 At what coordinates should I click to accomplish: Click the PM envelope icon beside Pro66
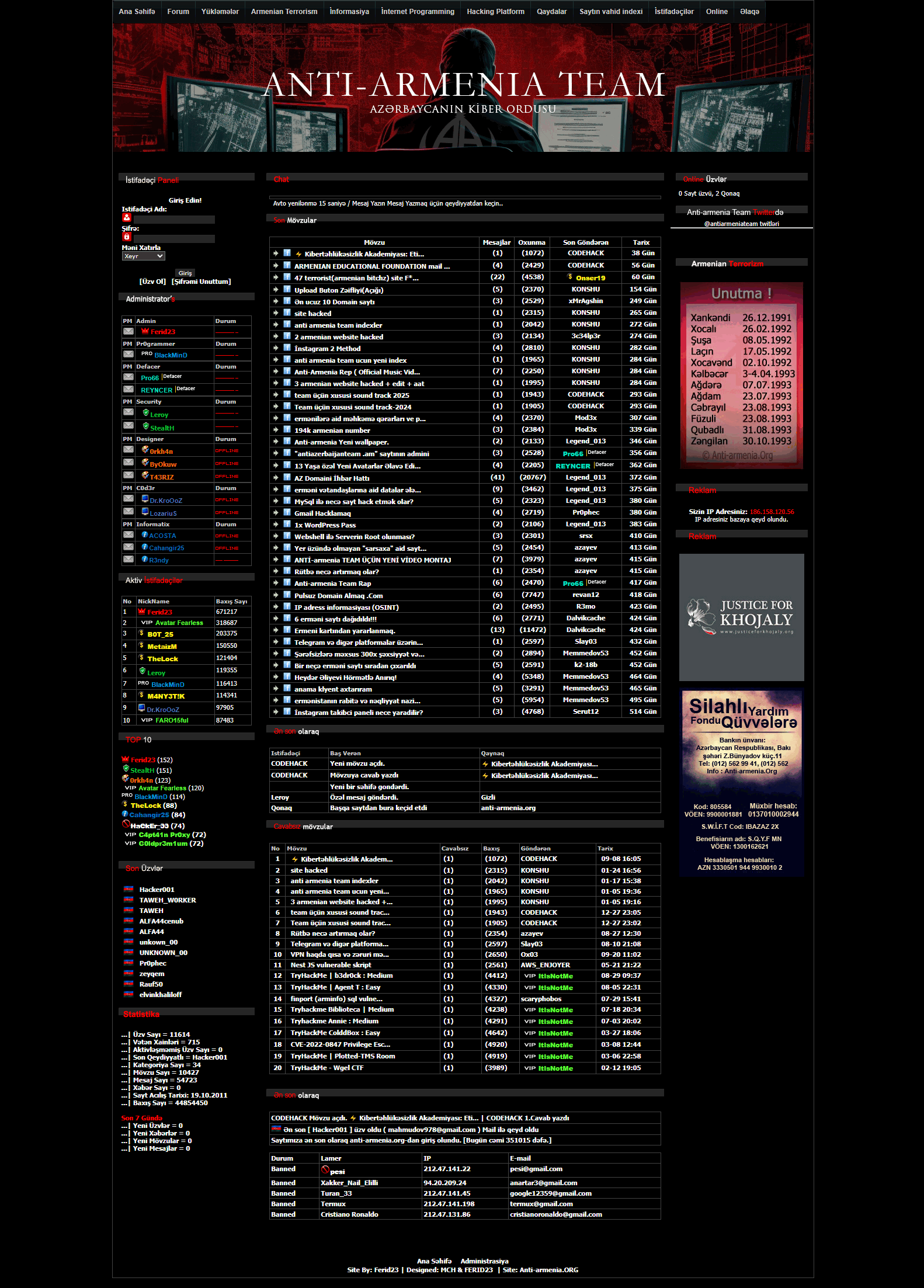coord(128,377)
